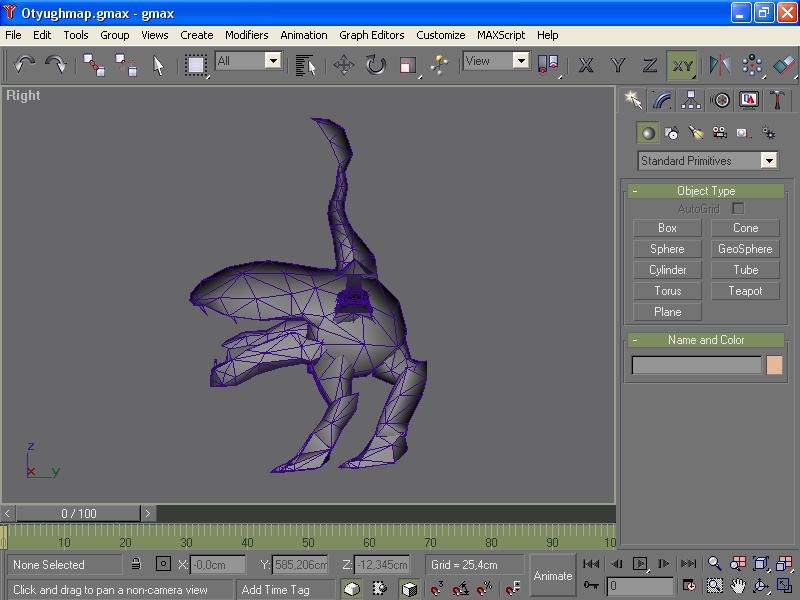
Task: Click the Animate button
Action: coord(552,576)
